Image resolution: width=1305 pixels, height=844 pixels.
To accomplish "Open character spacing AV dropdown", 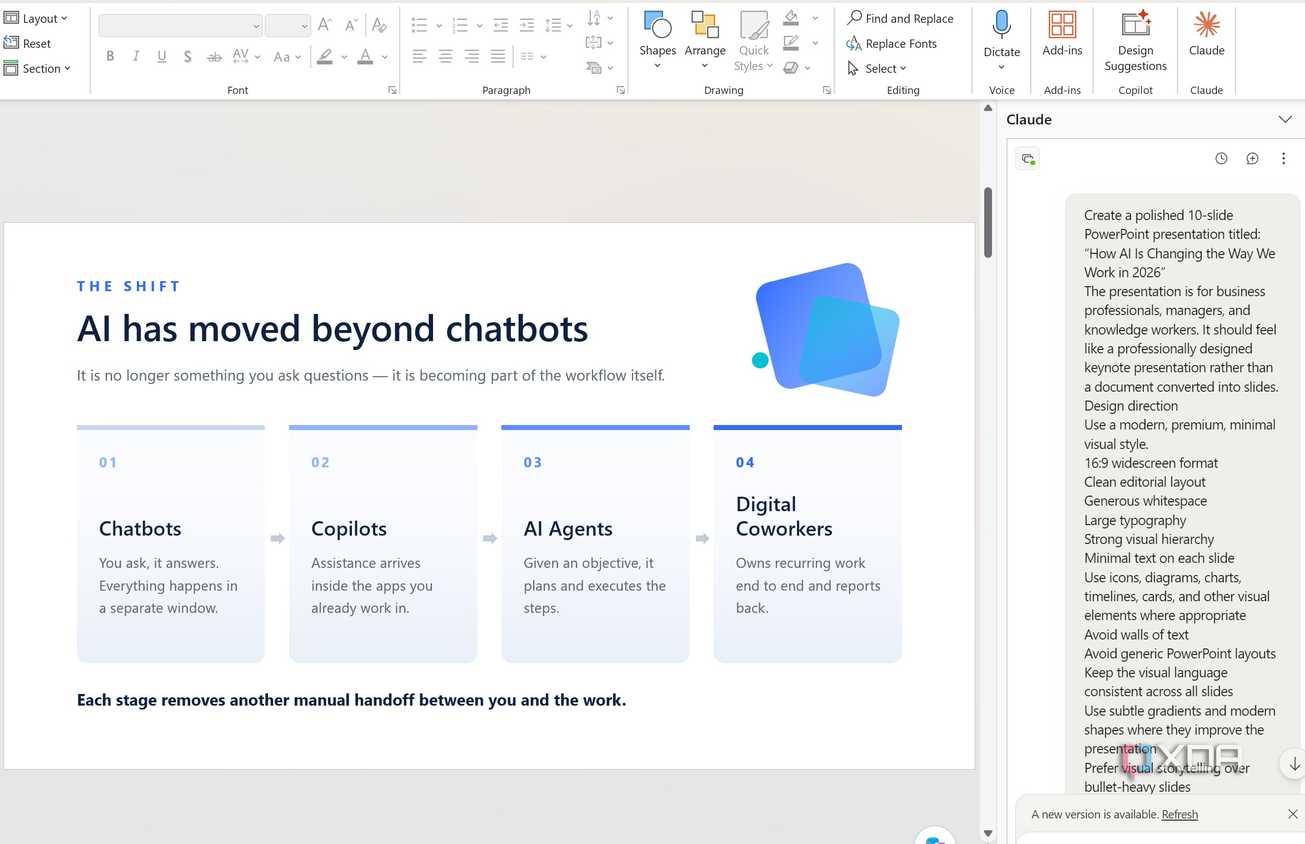I will [247, 57].
